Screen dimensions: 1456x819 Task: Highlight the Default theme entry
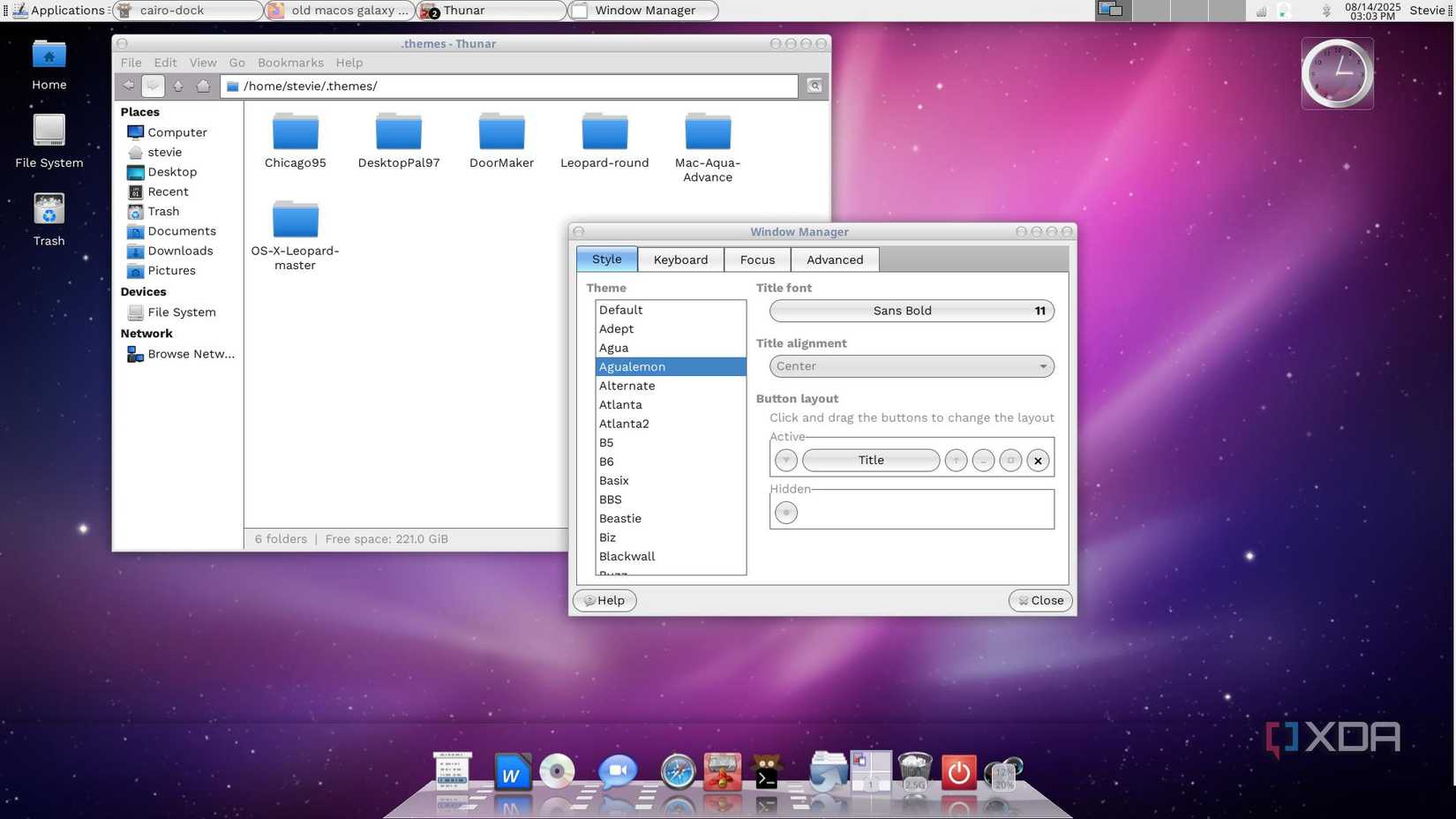click(620, 310)
